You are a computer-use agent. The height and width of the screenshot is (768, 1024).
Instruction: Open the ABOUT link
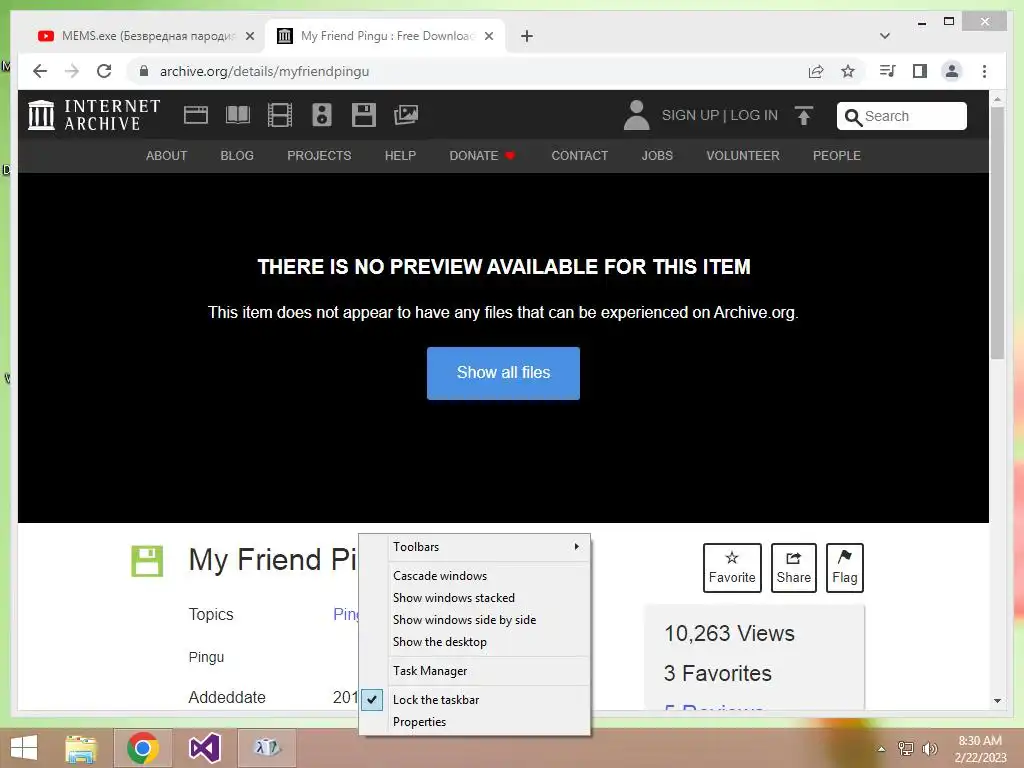click(x=167, y=155)
